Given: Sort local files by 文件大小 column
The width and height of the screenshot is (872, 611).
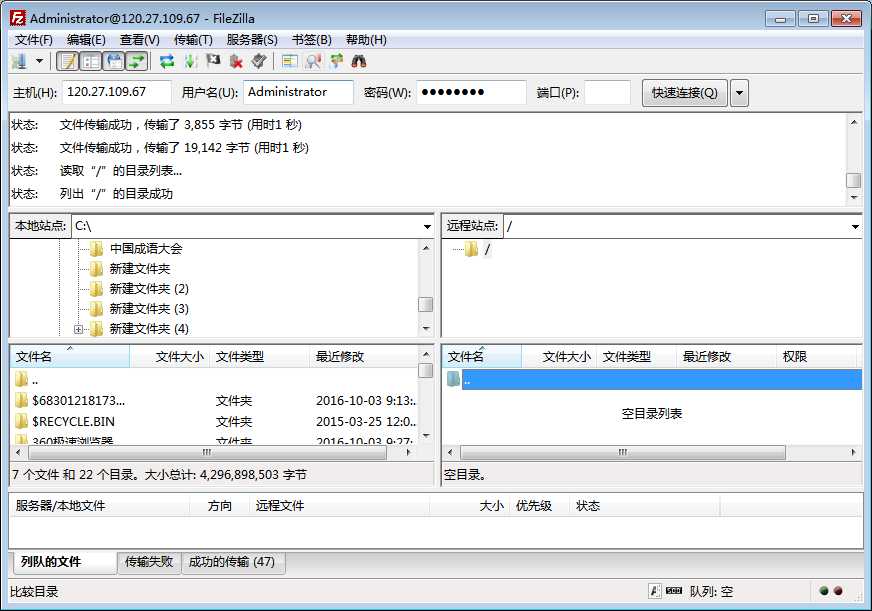Looking at the screenshot, I should tap(170, 356).
